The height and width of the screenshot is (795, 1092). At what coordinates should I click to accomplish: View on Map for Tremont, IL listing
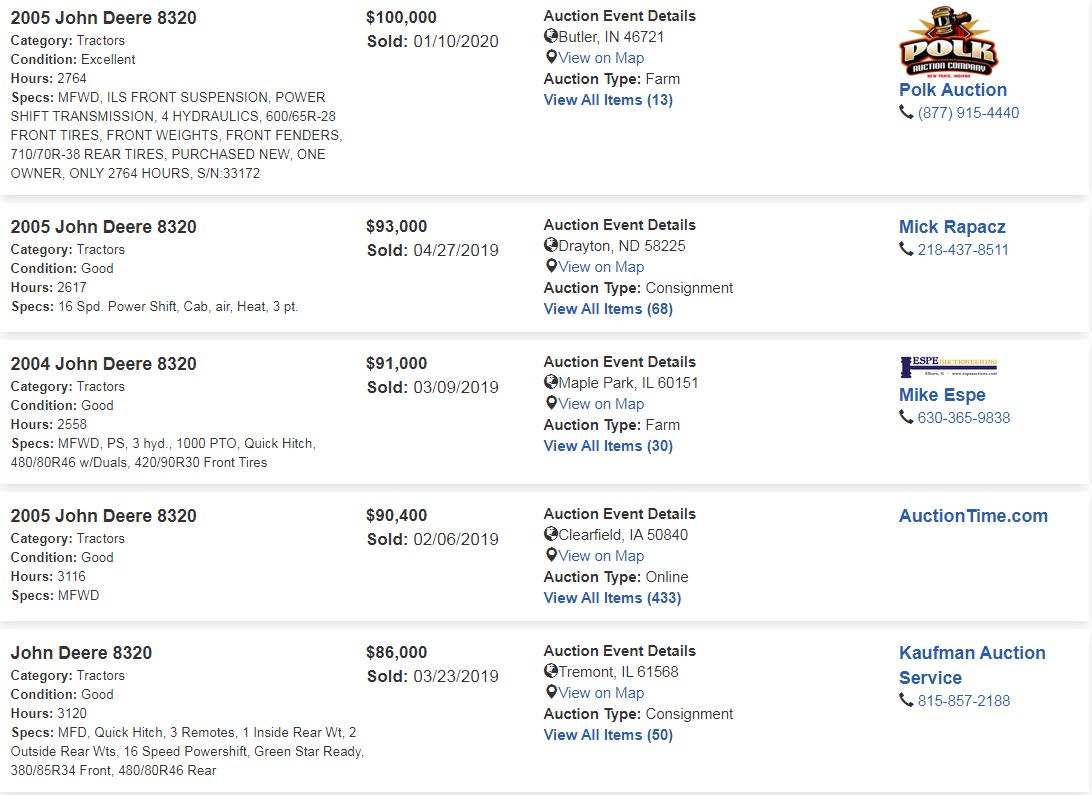click(x=601, y=693)
